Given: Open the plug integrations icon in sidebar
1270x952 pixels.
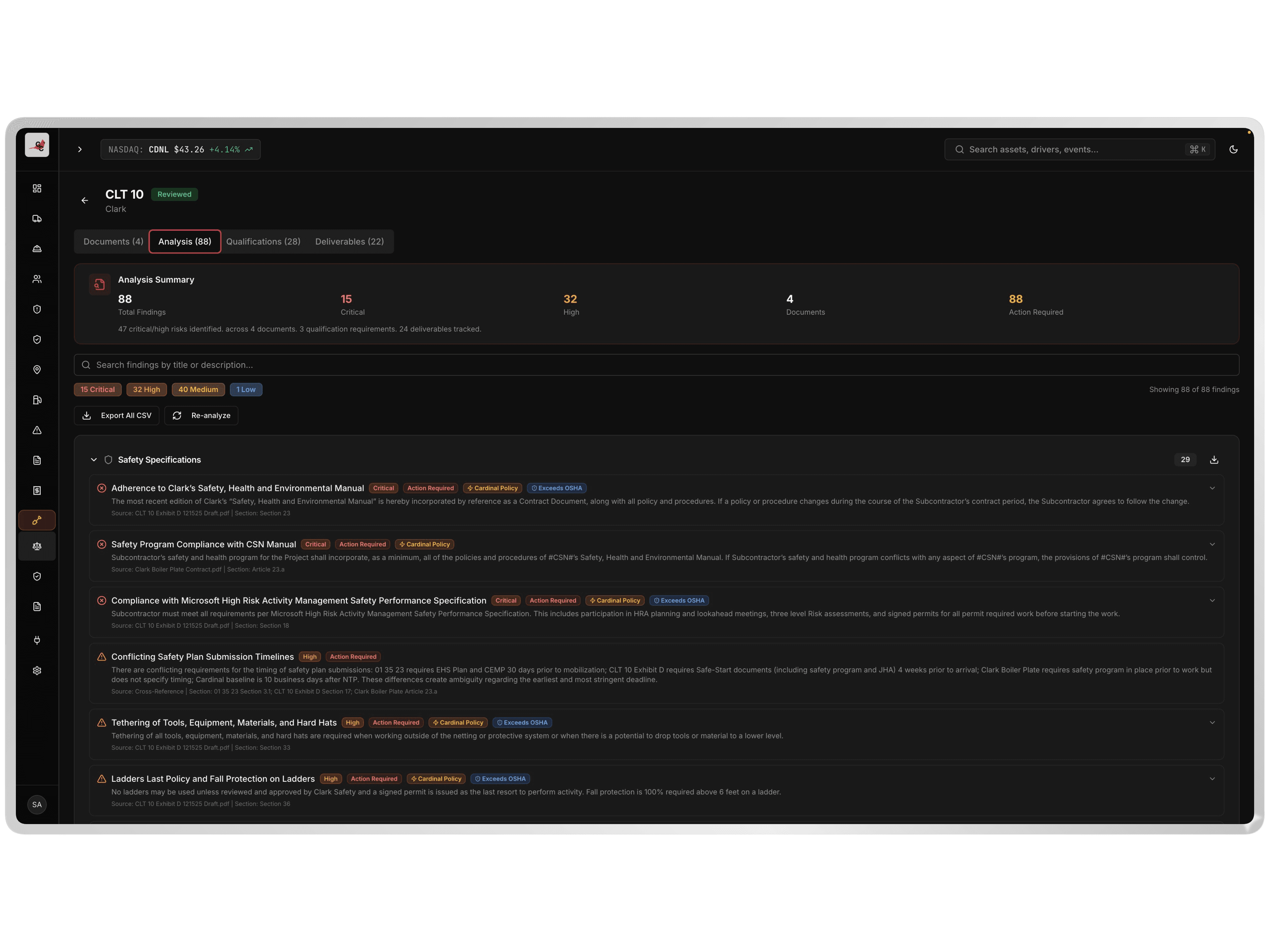Looking at the screenshot, I should point(37,640).
